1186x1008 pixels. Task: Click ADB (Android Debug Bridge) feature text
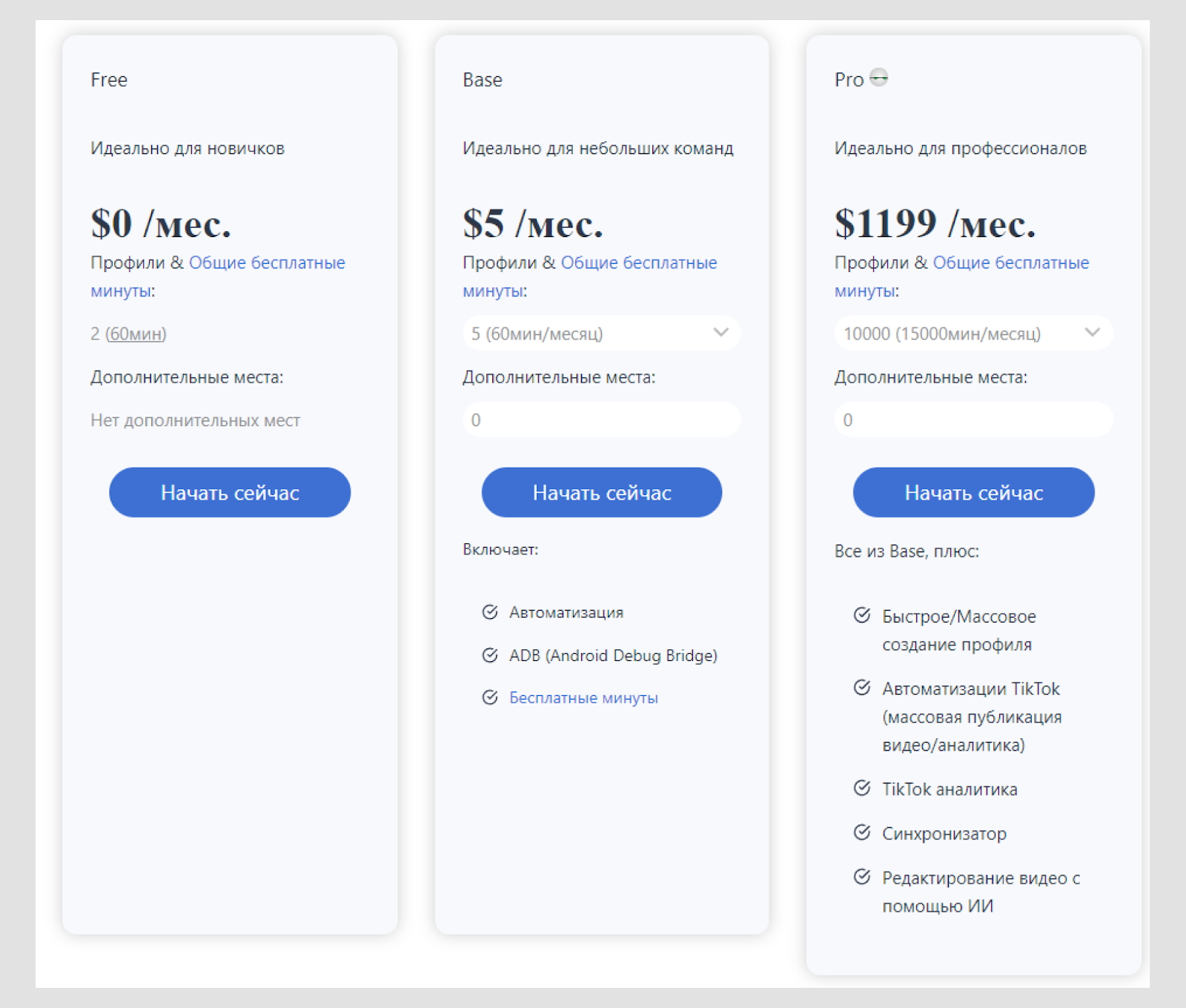coord(613,656)
